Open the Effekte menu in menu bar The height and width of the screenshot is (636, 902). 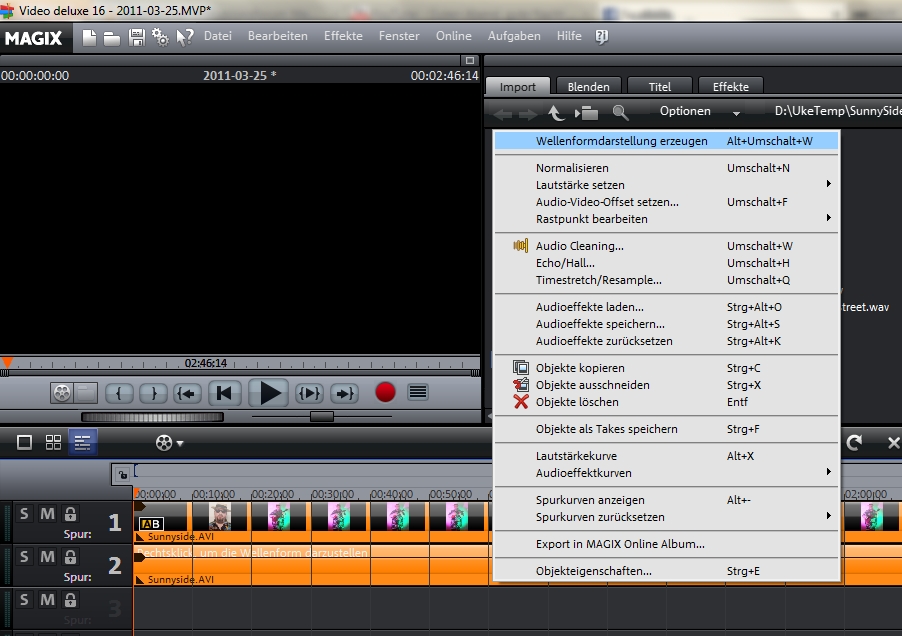[x=343, y=36]
